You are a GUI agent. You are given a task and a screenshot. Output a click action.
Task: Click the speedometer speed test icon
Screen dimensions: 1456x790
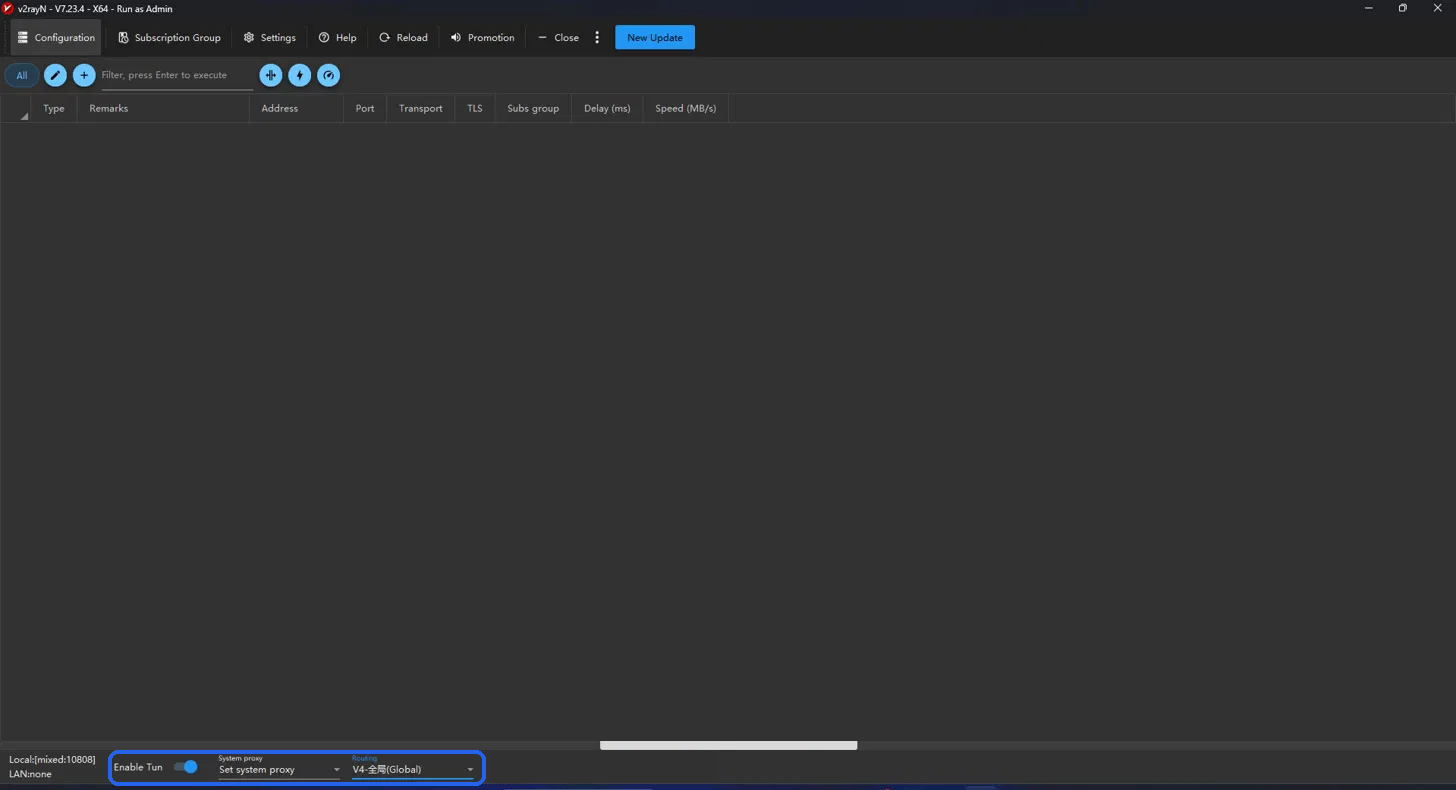pyautogui.click(x=328, y=75)
